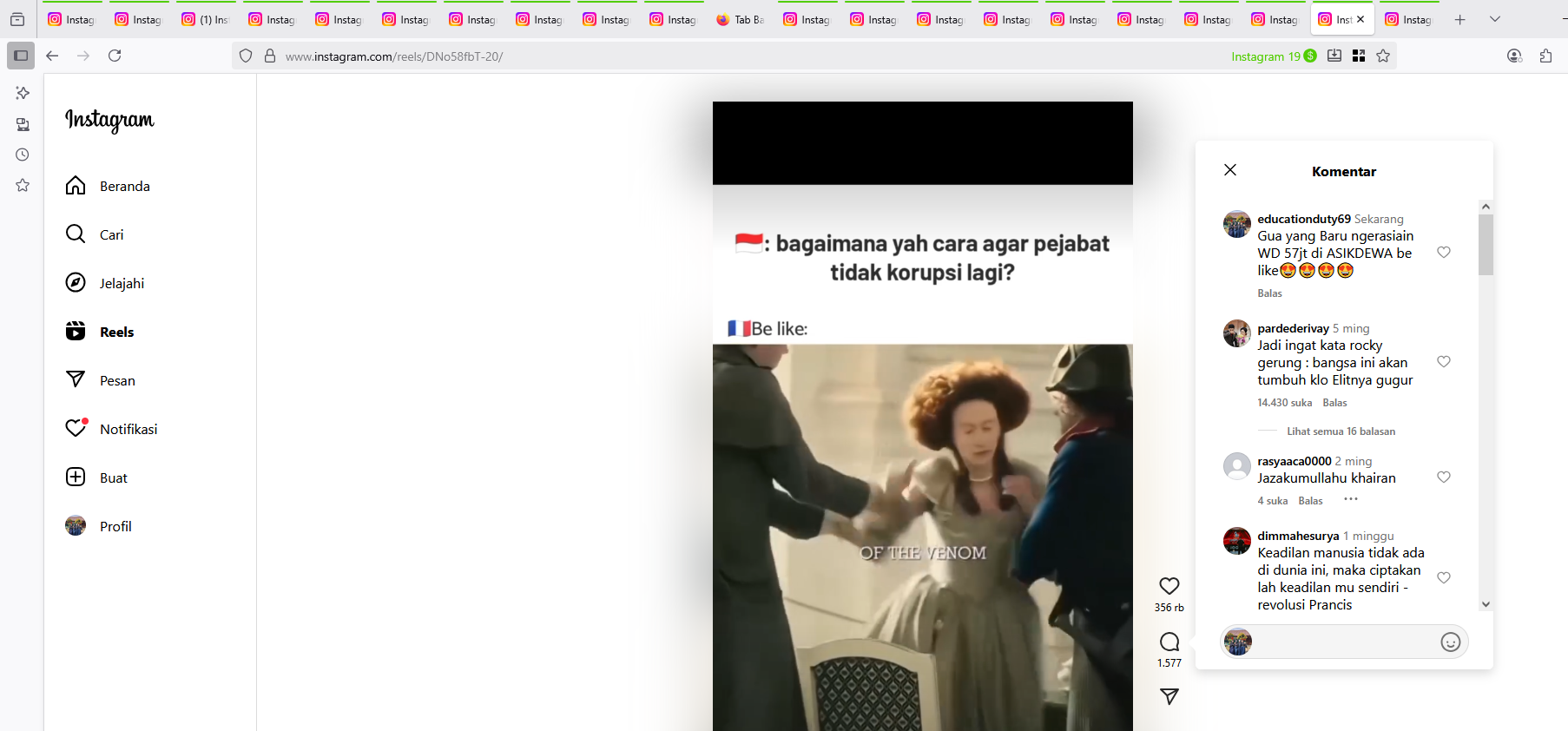Toggle the browser sidebar button
The width and height of the screenshot is (1568, 731).
tap(21, 56)
